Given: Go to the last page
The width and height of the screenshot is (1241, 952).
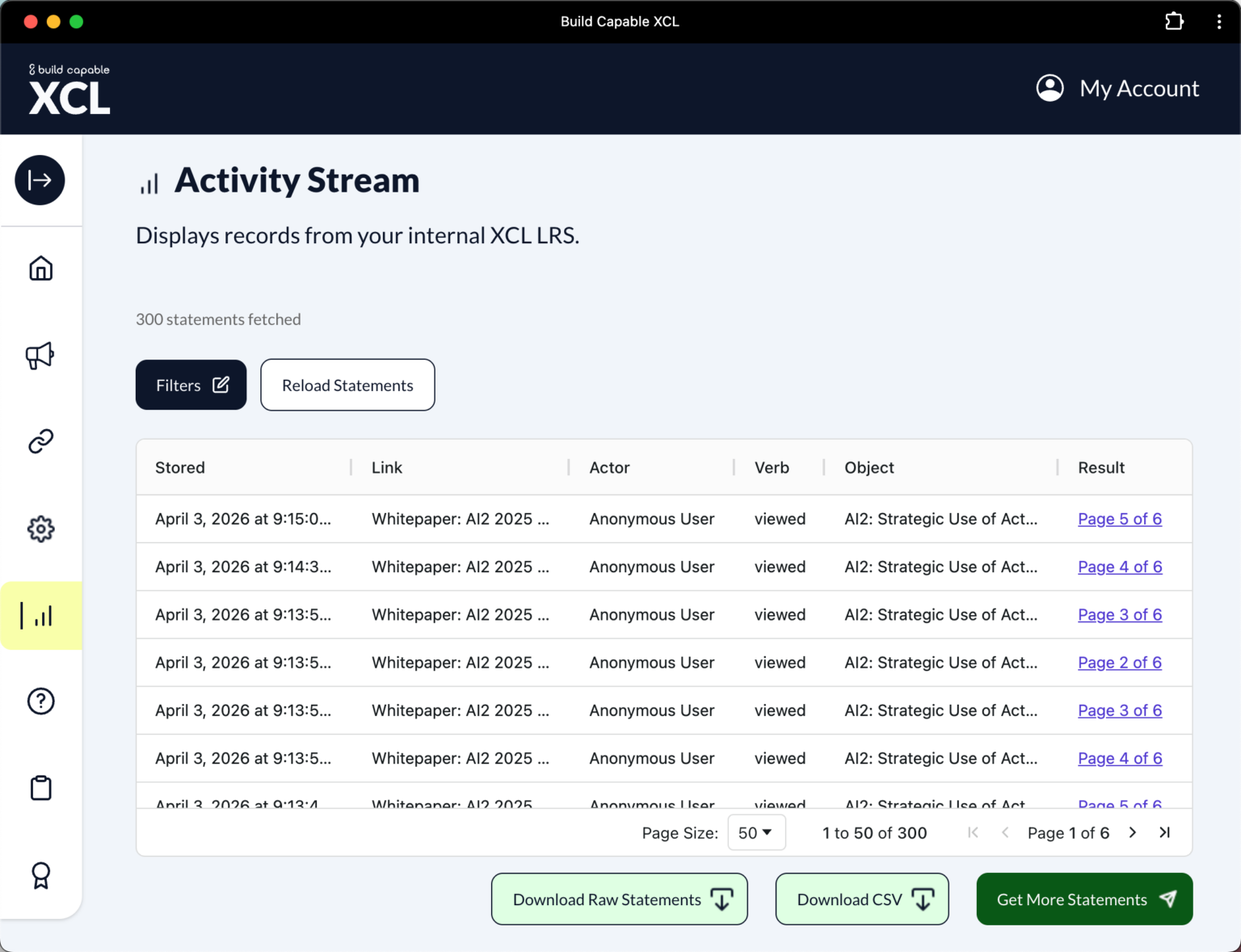Looking at the screenshot, I should coord(1164,832).
